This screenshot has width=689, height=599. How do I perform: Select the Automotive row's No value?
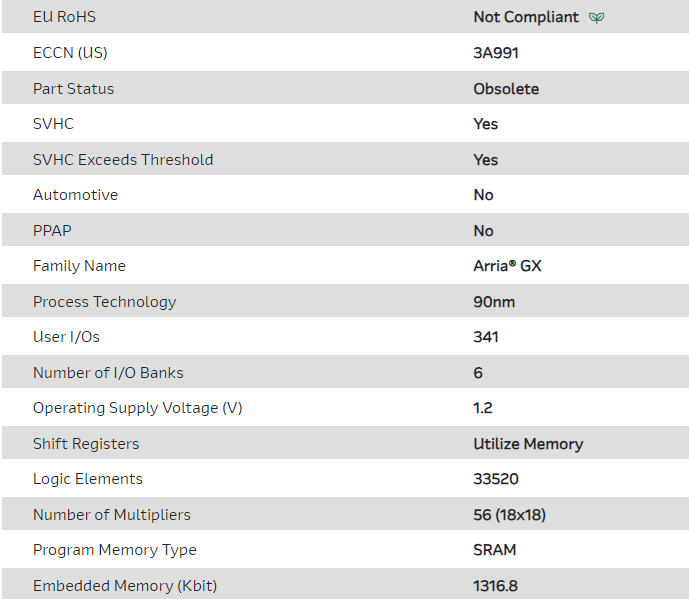483,195
